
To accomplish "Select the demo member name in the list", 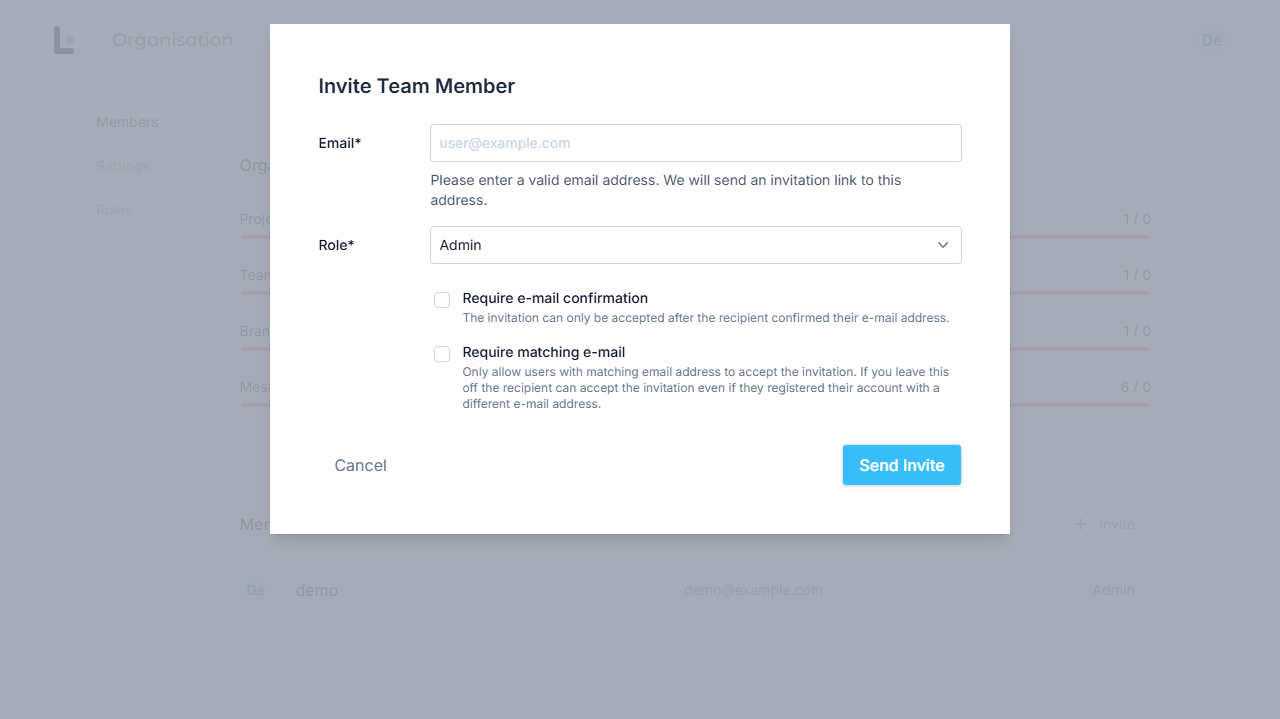I will coord(317,590).
